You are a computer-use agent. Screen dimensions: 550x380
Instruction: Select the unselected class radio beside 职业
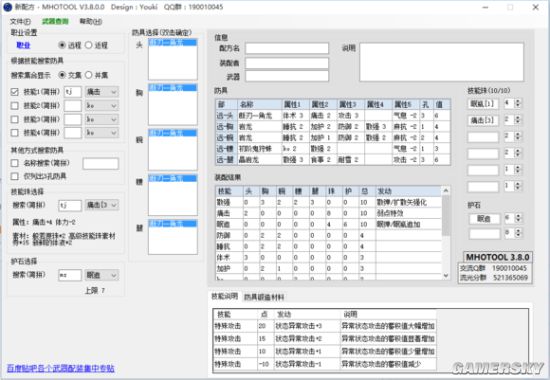[x=88, y=45]
